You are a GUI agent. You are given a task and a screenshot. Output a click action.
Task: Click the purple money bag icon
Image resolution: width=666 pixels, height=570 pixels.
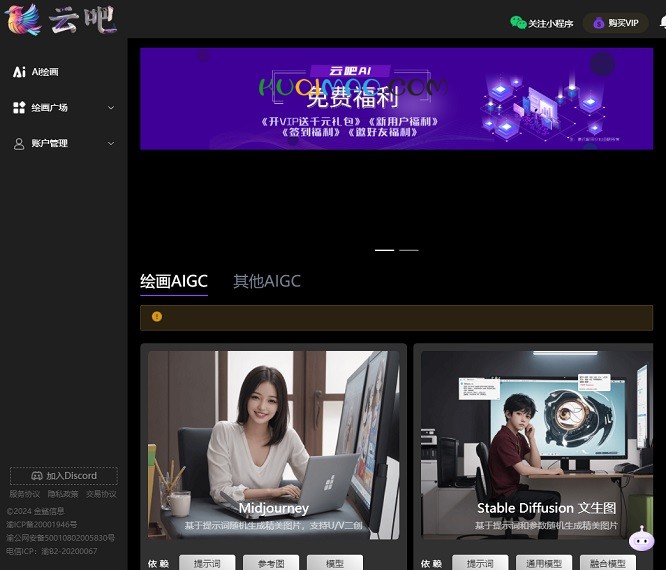[598, 23]
